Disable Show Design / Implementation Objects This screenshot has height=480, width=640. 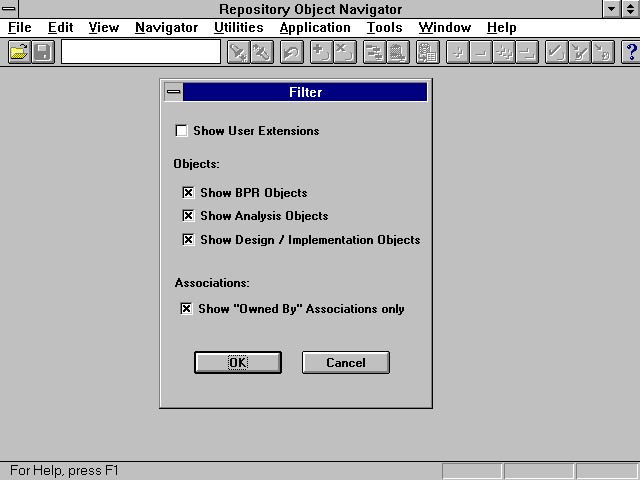(x=188, y=240)
